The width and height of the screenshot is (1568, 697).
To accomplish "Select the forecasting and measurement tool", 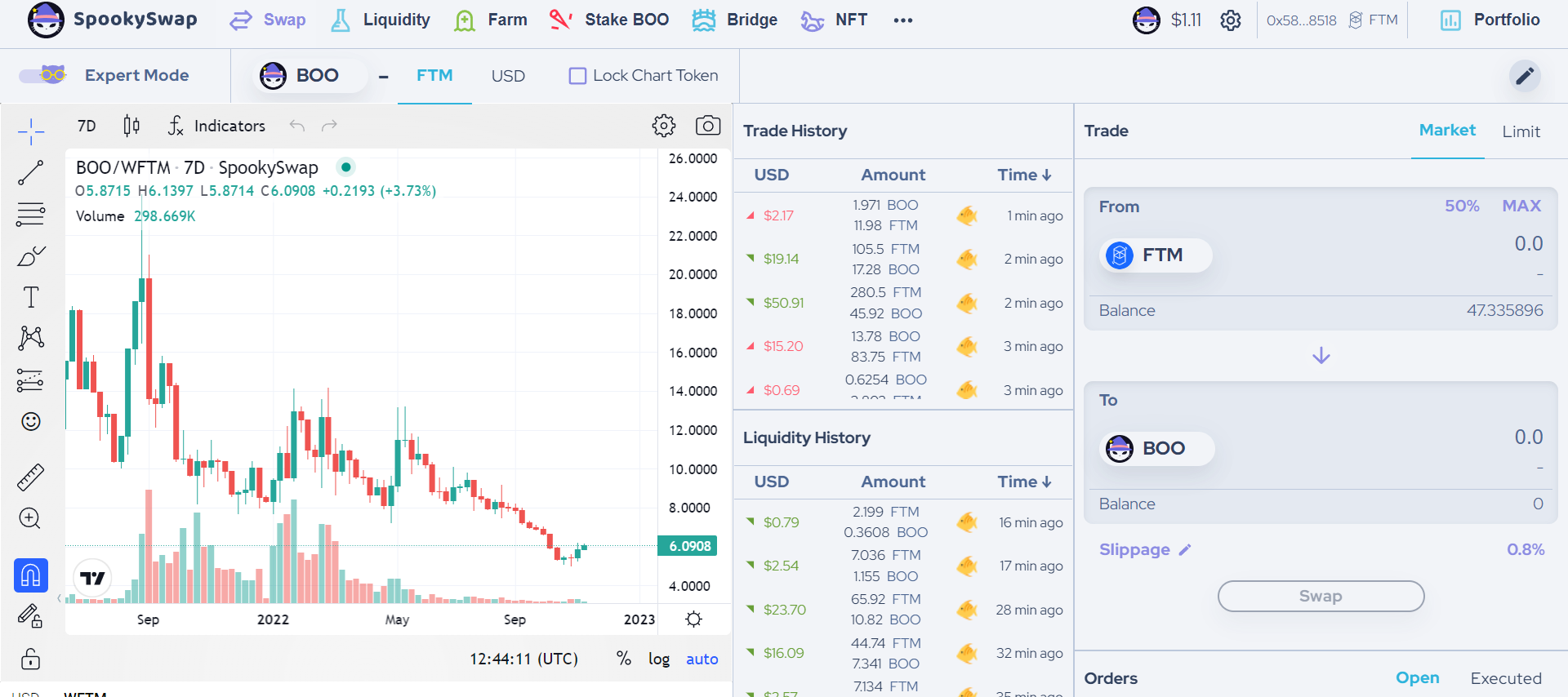I will click(31, 380).
